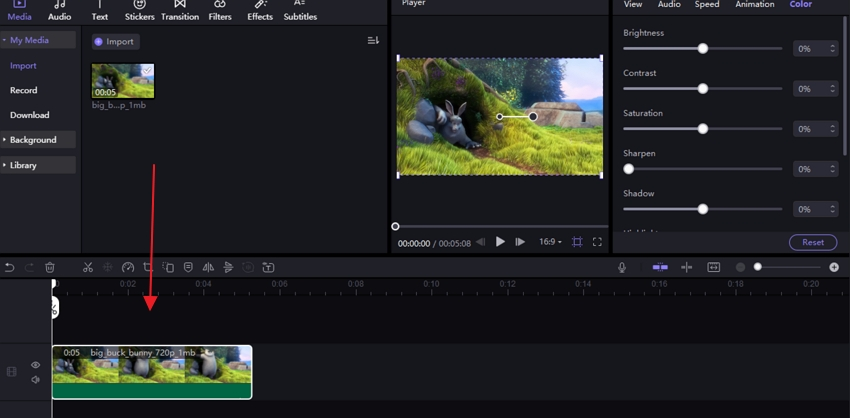Open the Media tab
The height and width of the screenshot is (418, 850).
[20, 10]
